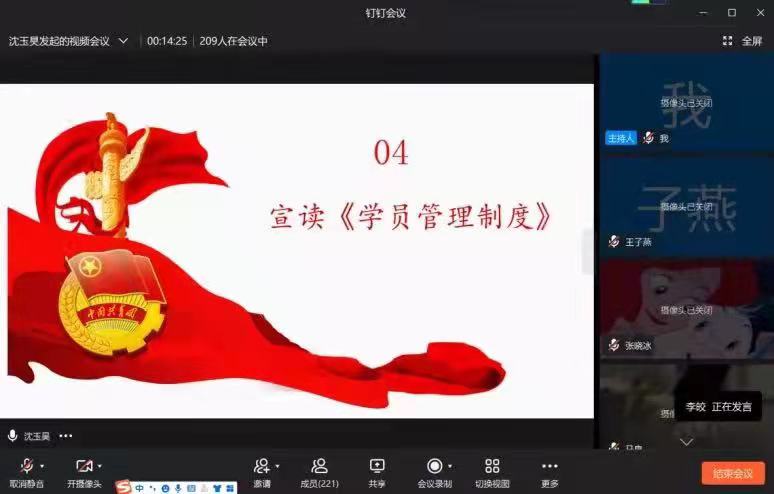This screenshot has width=774, height=494.
Task: Click the Sogou input method S icon
Action: pyautogui.click(x=123, y=487)
